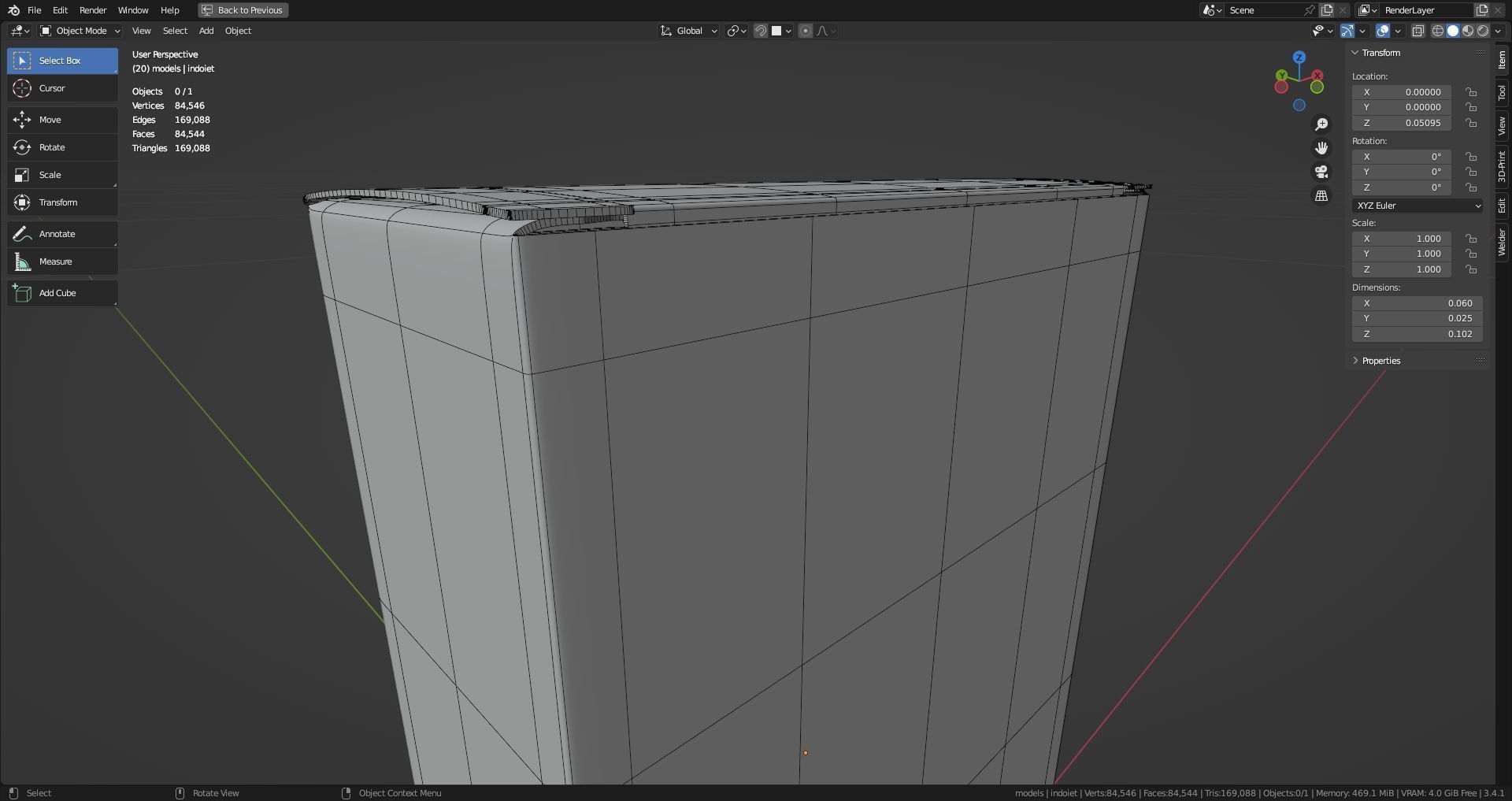1512x801 pixels.
Task: Switch perspective/orthographic with the grid icon
Action: tap(1321, 195)
